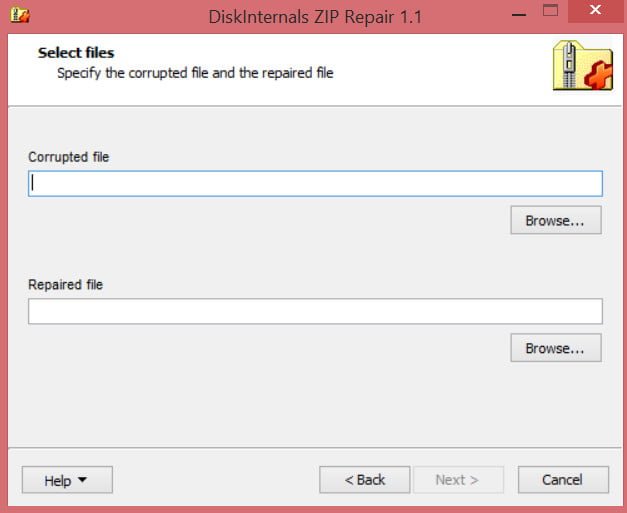Screen dimensions: 627x513
Task: Click the disabled Next > button
Action: tap(458, 479)
